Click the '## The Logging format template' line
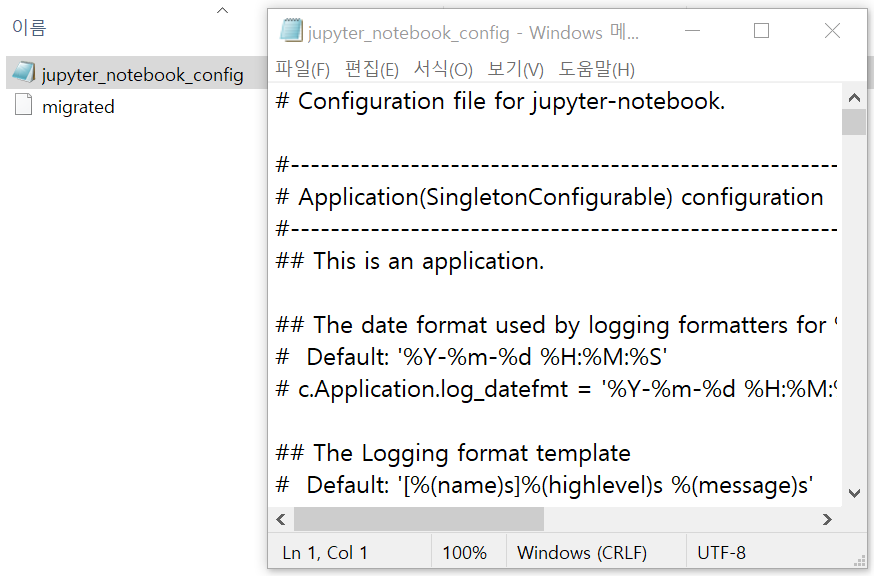874x576 pixels. tap(453, 453)
